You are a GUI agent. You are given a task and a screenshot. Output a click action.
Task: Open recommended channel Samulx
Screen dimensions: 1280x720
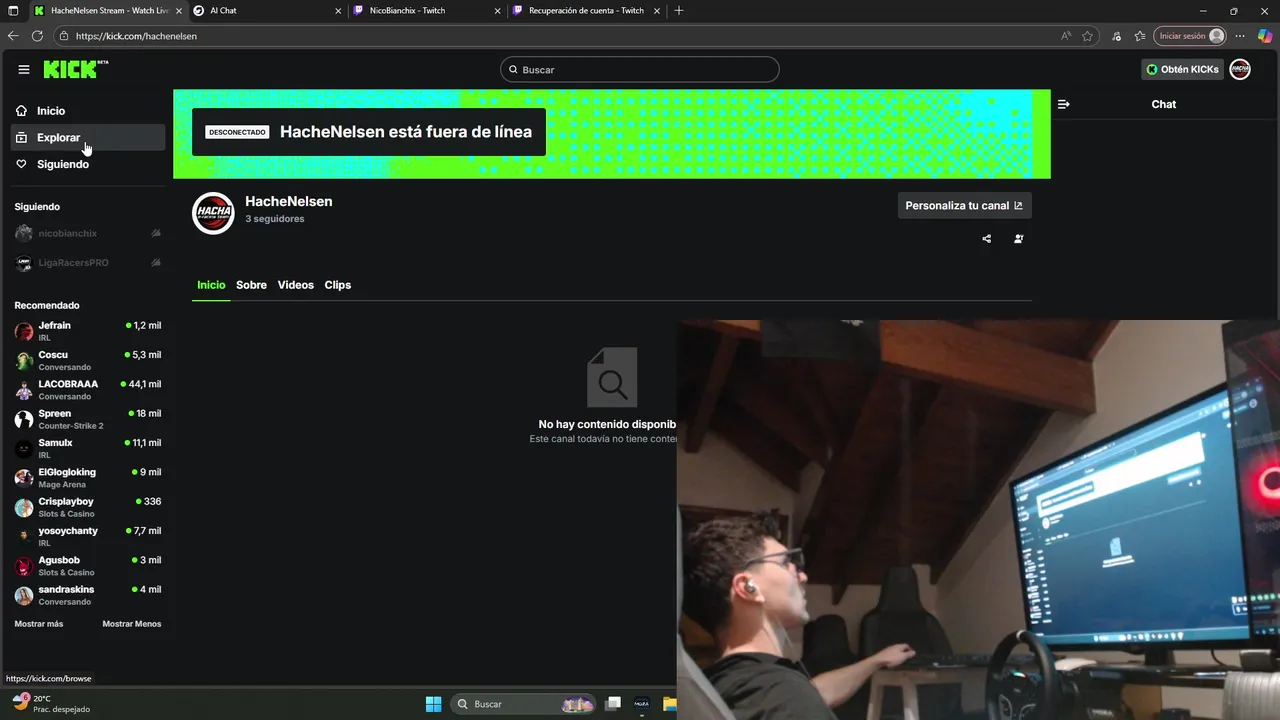(88, 448)
